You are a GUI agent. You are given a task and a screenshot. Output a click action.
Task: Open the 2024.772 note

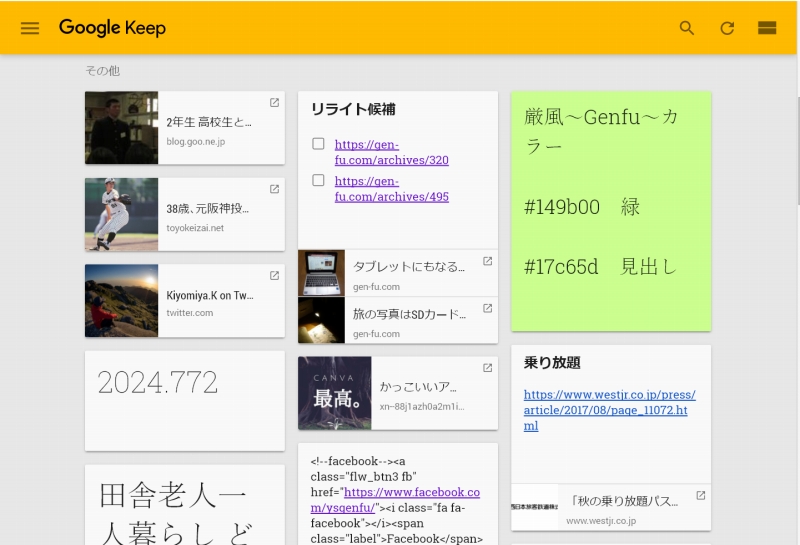pos(185,401)
